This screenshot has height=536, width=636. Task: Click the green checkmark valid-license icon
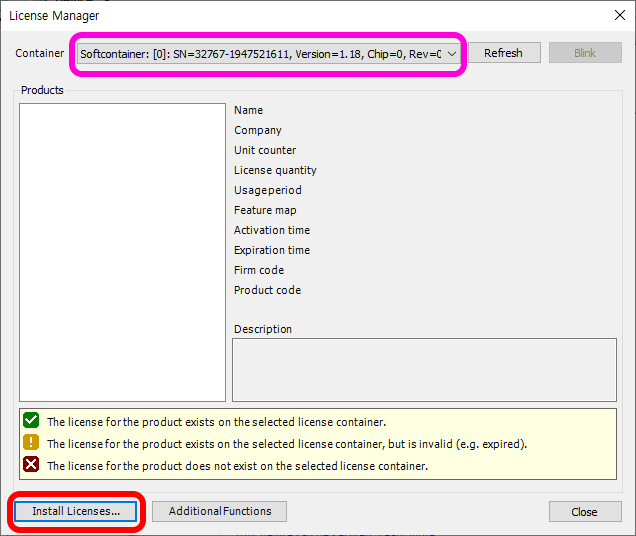(31, 422)
